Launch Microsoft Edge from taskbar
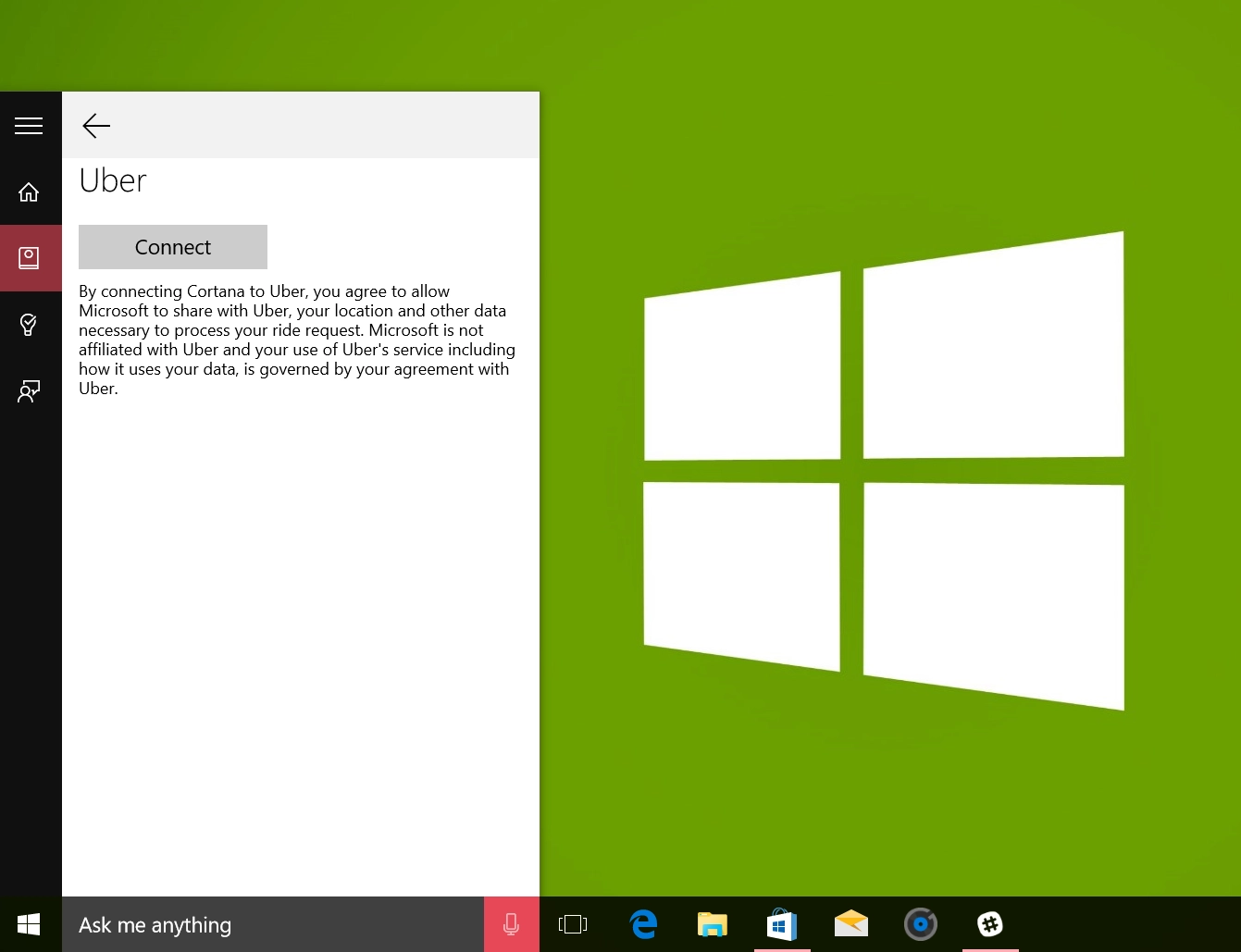 point(643,924)
